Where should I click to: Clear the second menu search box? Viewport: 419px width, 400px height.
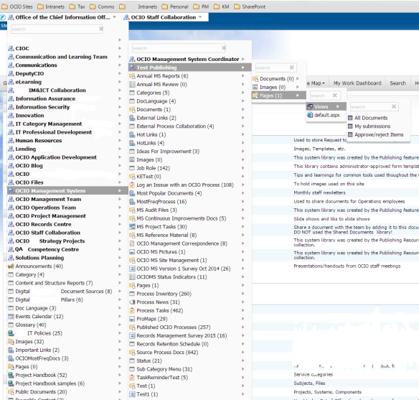click(x=224, y=48)
